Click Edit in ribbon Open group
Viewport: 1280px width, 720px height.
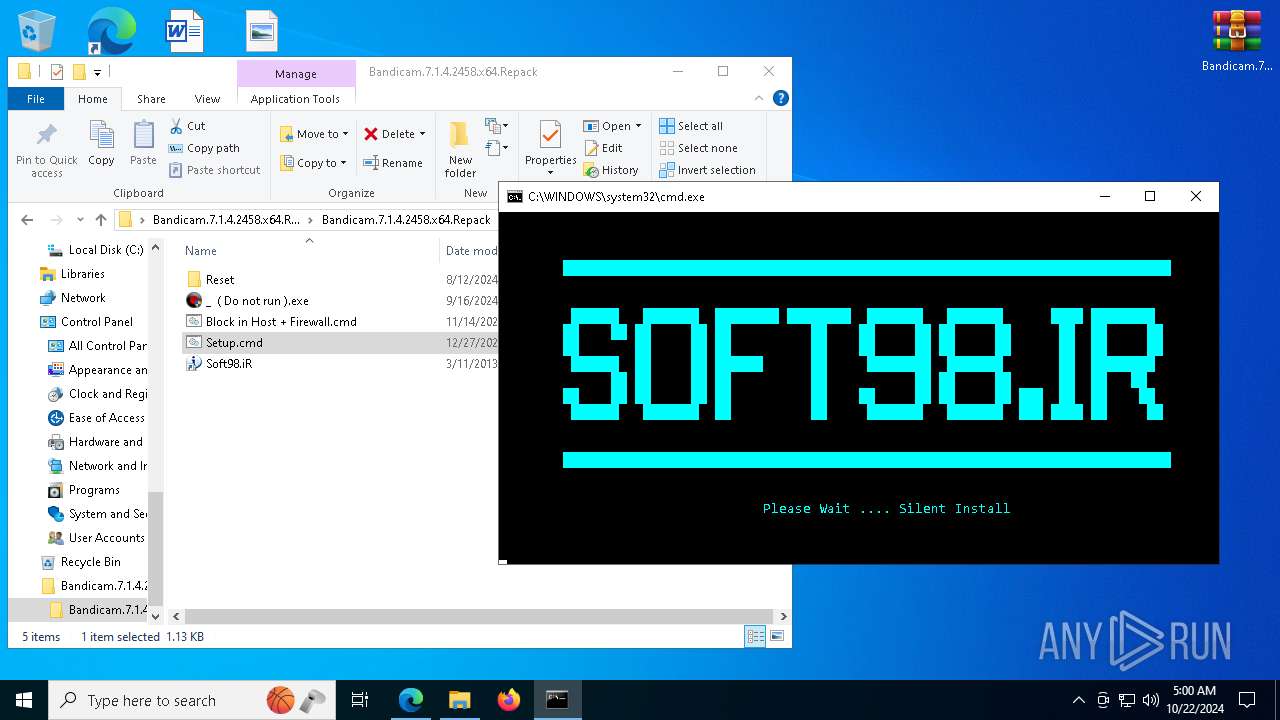point(603,148)
